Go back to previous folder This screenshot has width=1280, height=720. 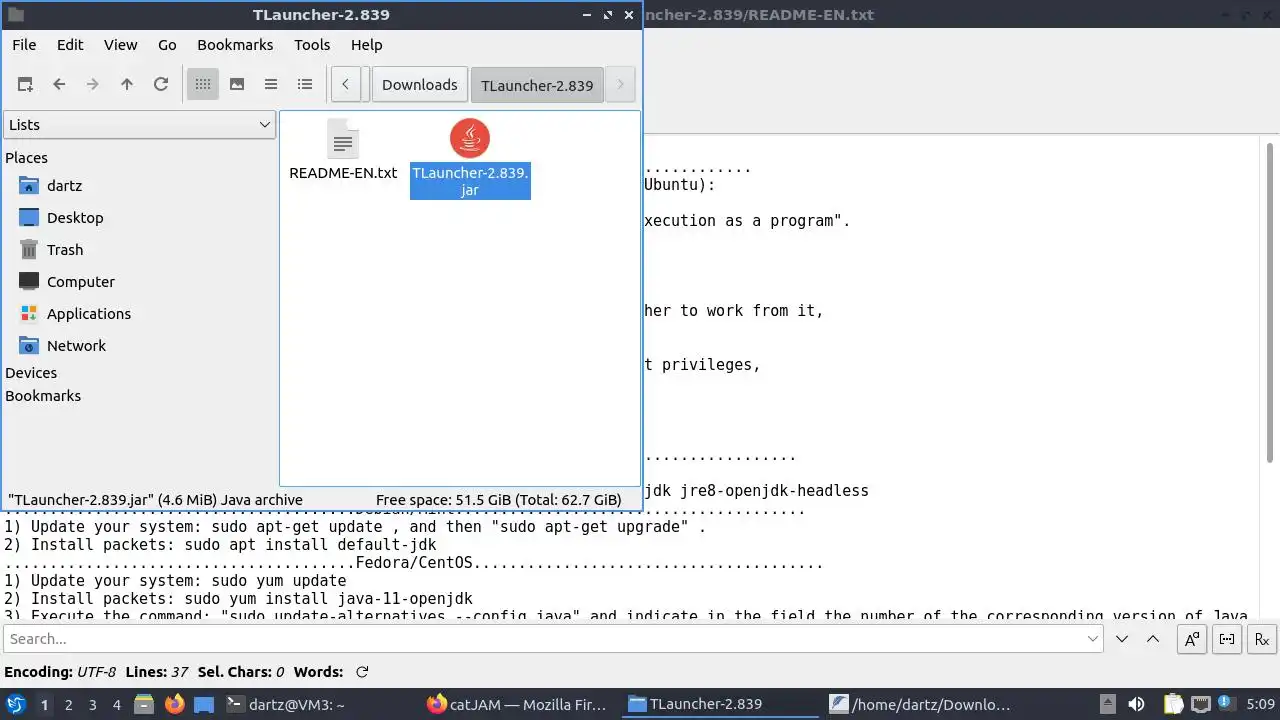(59, 85)
